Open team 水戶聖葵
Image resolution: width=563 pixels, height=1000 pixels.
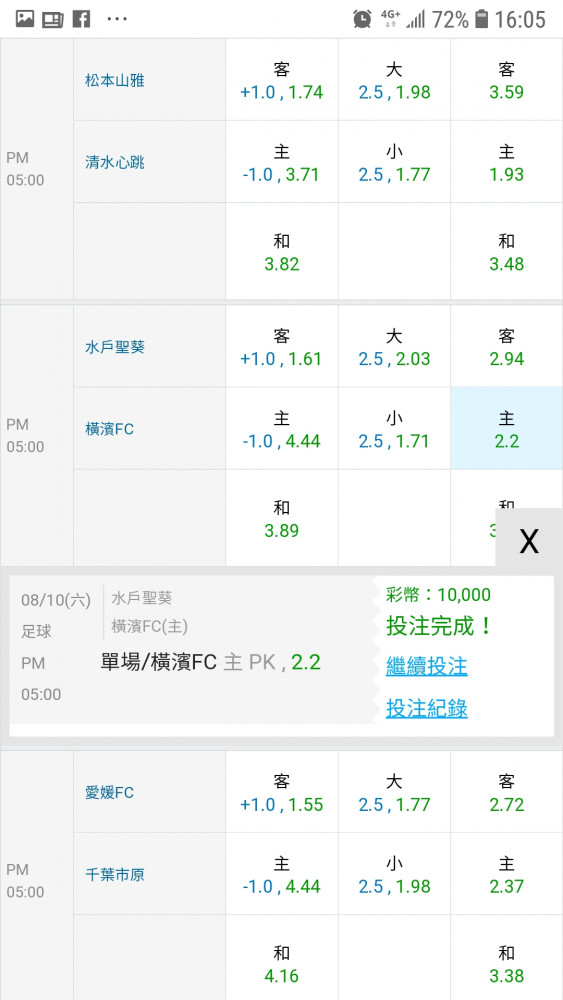(115, 347)
